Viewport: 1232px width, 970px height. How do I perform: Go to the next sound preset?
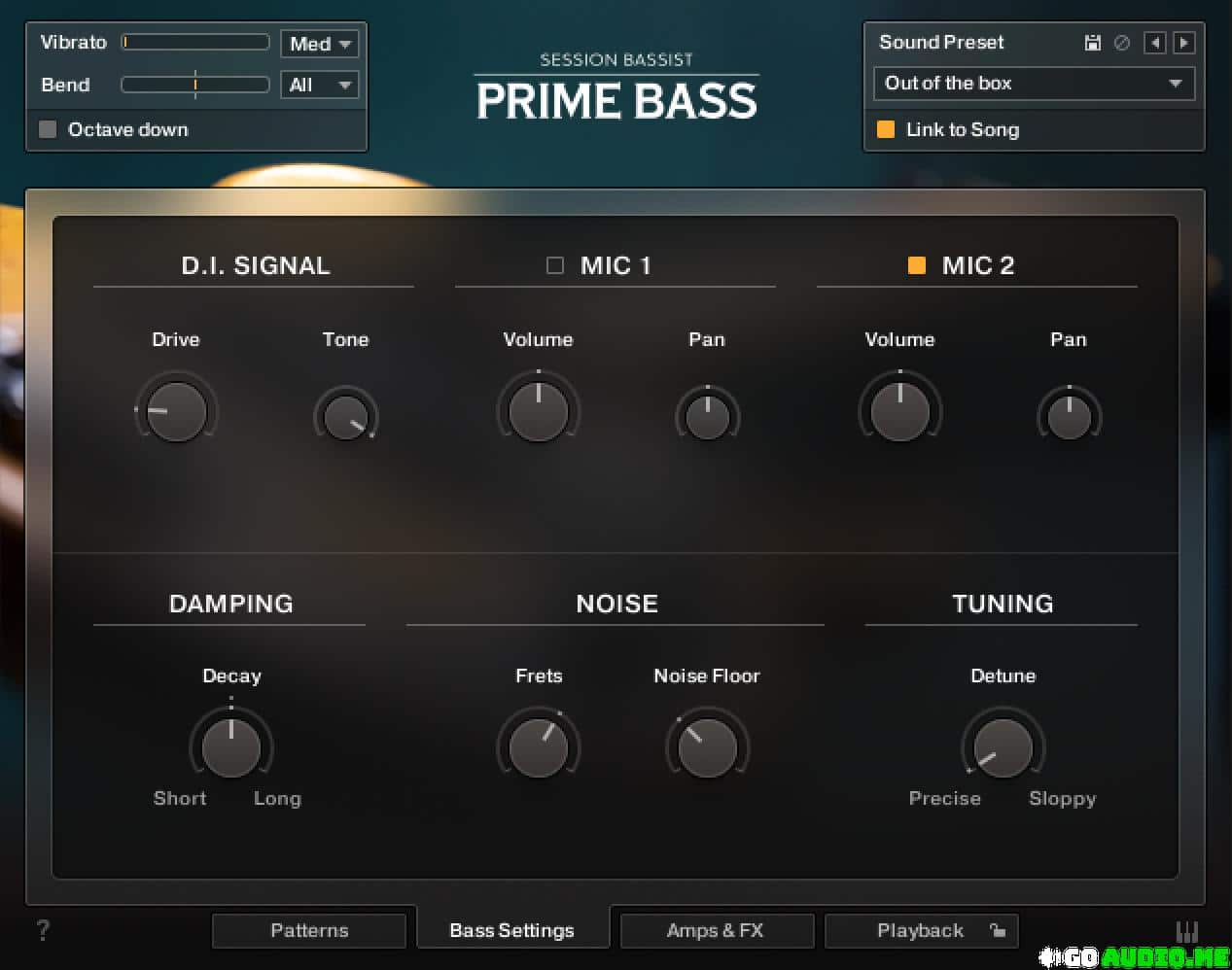1184,43
